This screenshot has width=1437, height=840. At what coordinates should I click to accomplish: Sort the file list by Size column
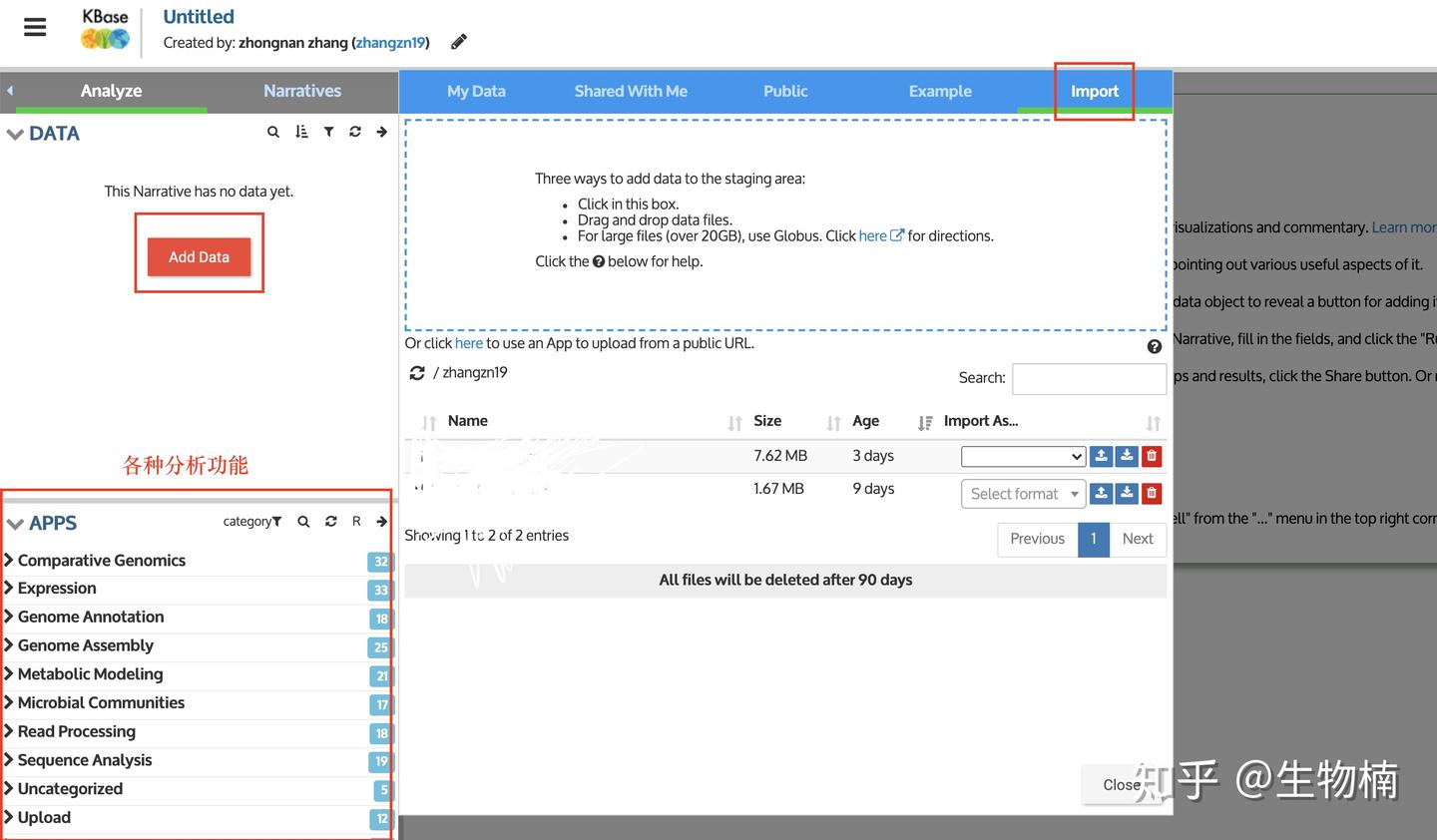point(767,421)
